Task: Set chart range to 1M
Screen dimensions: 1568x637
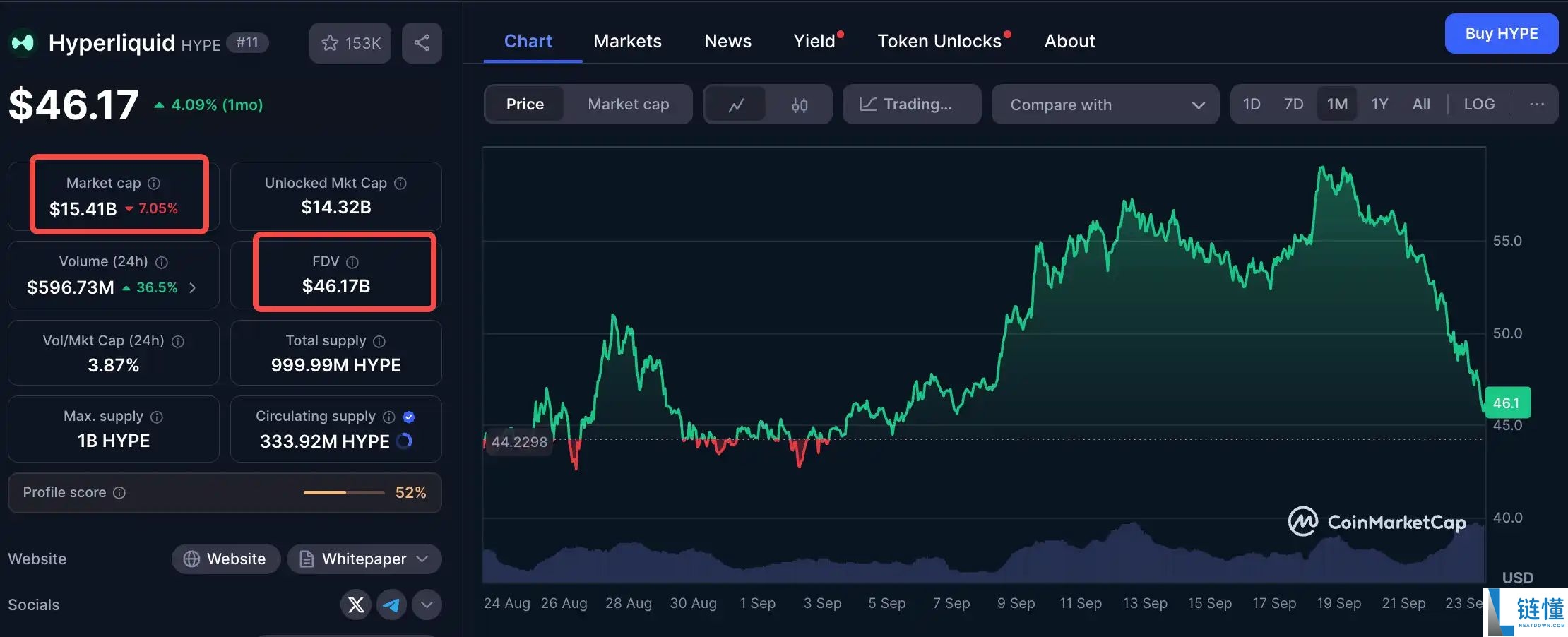Action: coord(1337,105)
